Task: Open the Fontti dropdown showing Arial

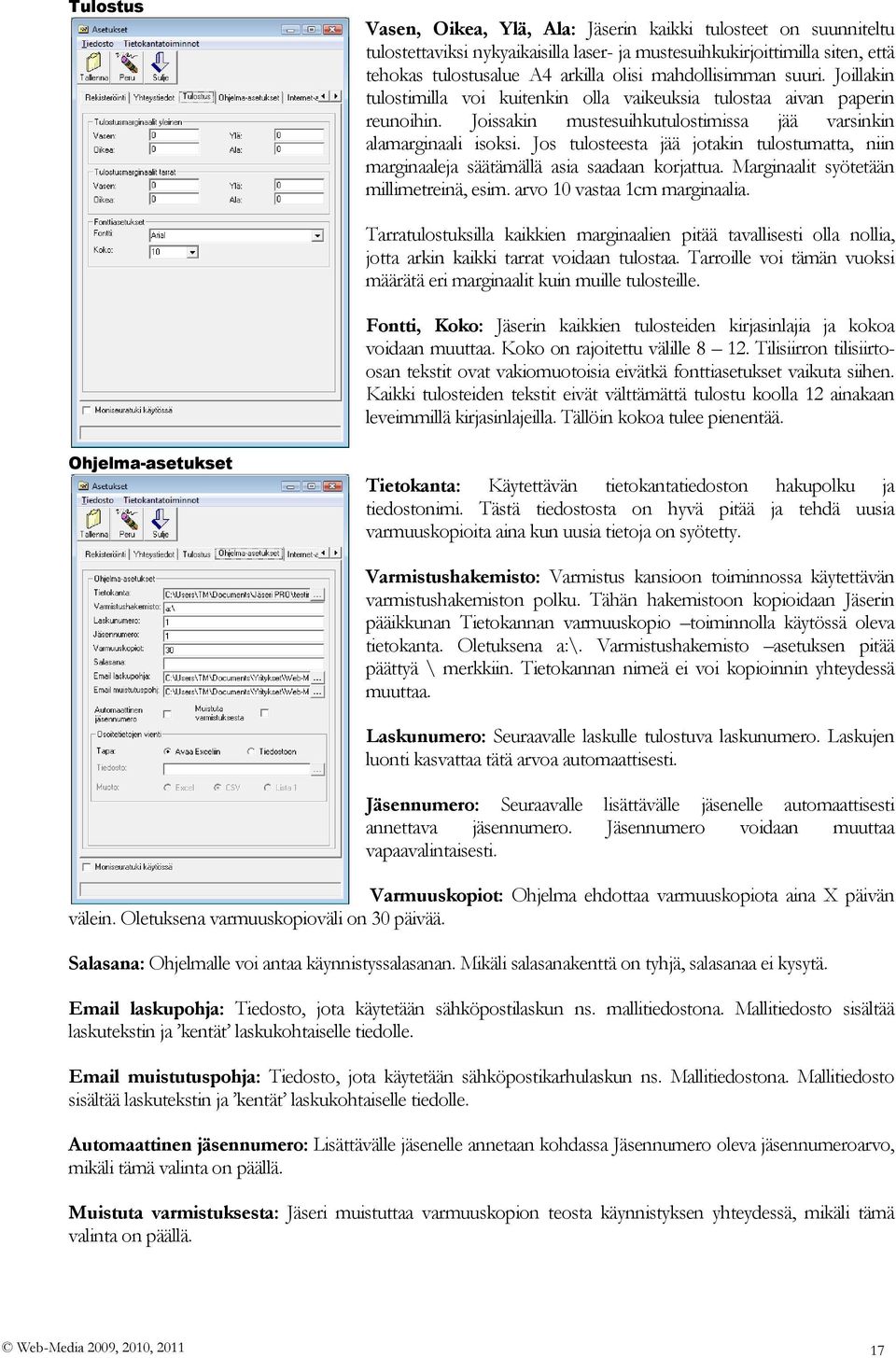Action: pos(317,235)
